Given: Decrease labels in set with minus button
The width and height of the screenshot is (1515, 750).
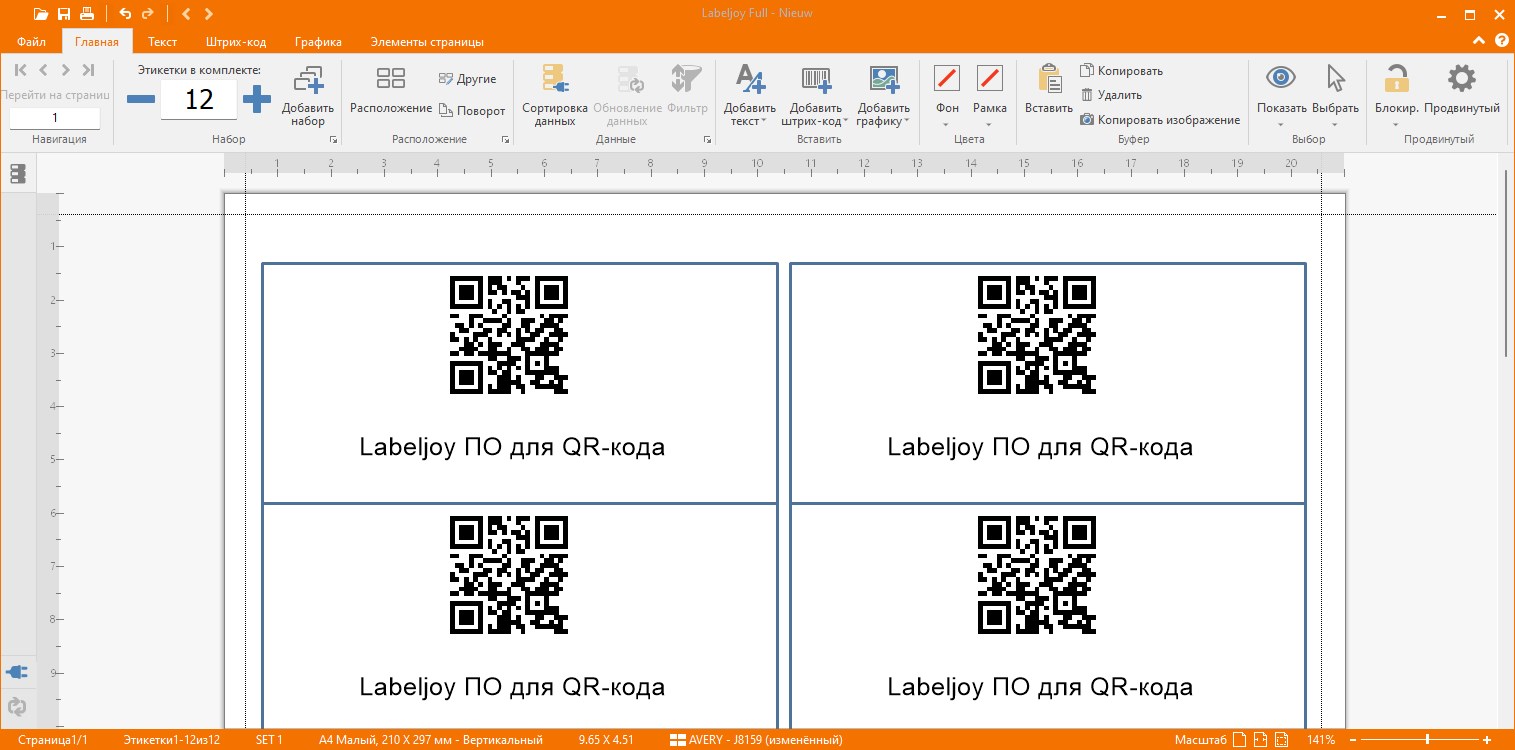Looking at the screenshot, I should click(141, 99).
